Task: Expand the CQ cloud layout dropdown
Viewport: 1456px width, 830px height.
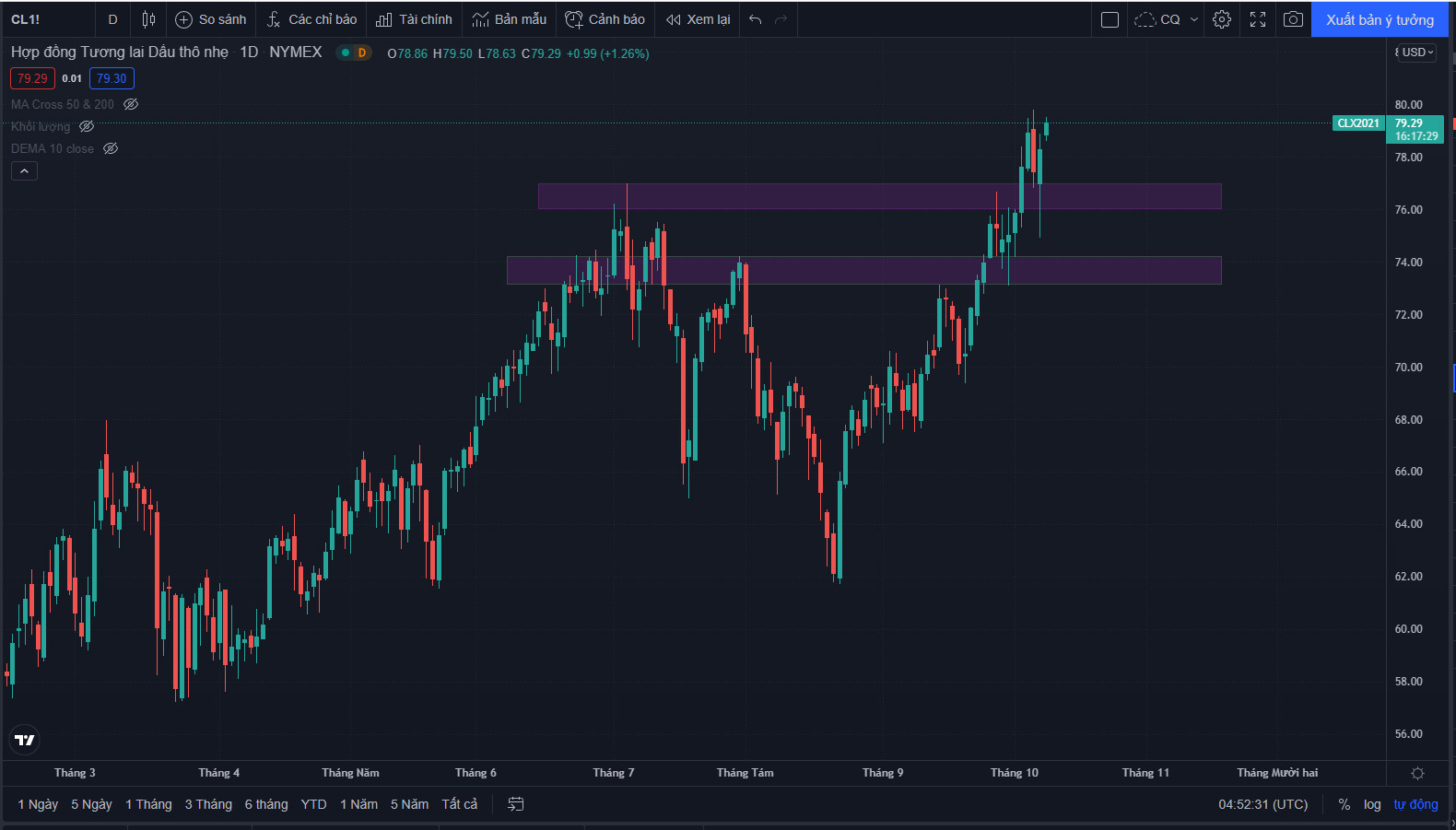Action: pos(1194,19)
